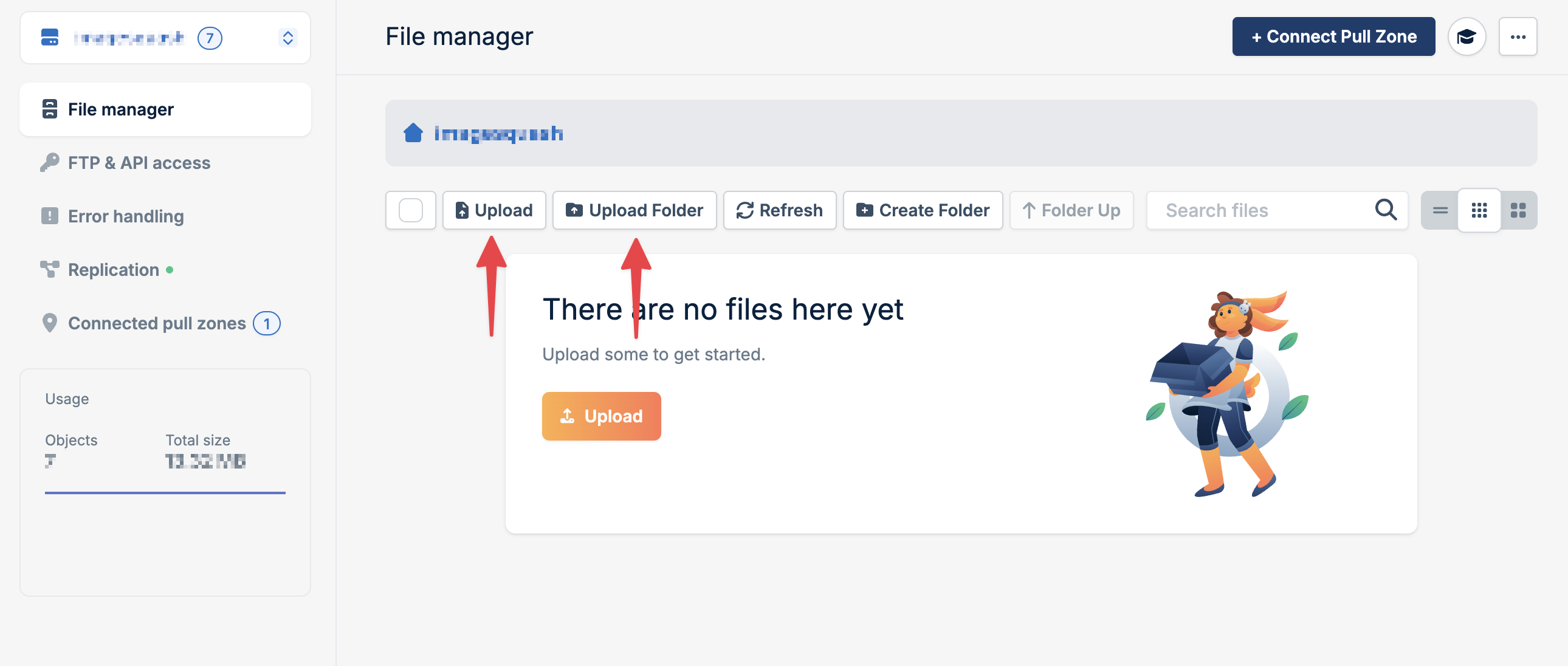Click the Upload Folder toolbar item
Viewport: 1568px width, 666px height.
coord(634,210)
